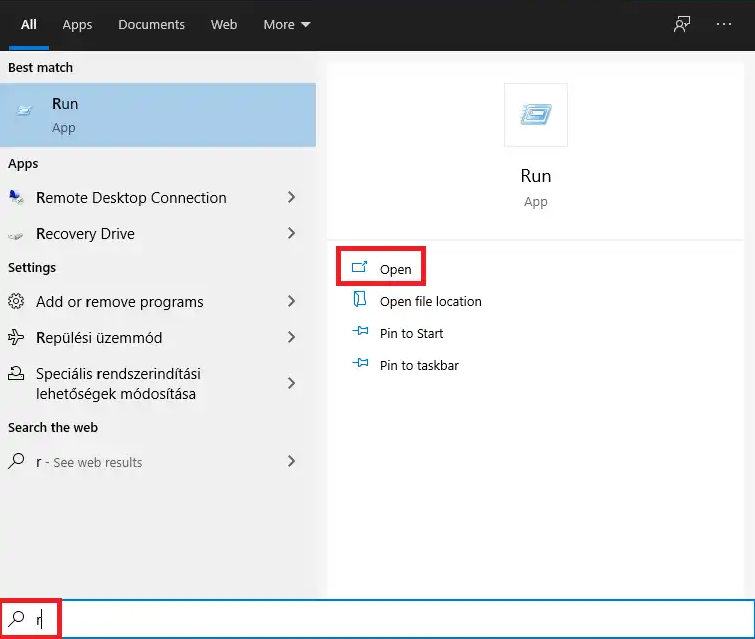Viewport: 755px width, 639px height.
Task: Click the Recovery Drive icon
Action: pos(16,235)
